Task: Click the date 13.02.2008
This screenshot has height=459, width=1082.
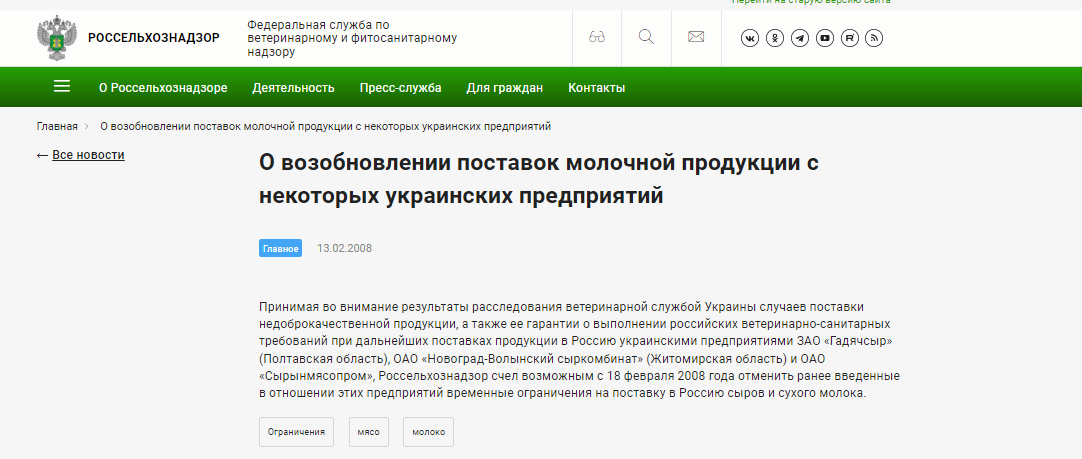Action: (344, 248)
